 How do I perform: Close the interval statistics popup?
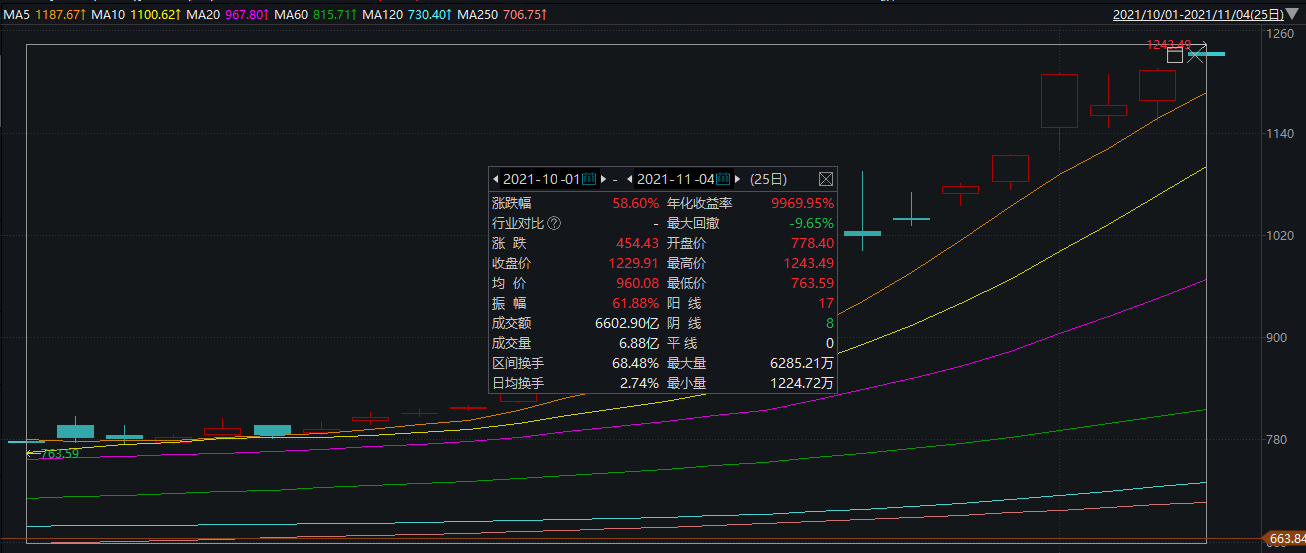click(826, 179)
